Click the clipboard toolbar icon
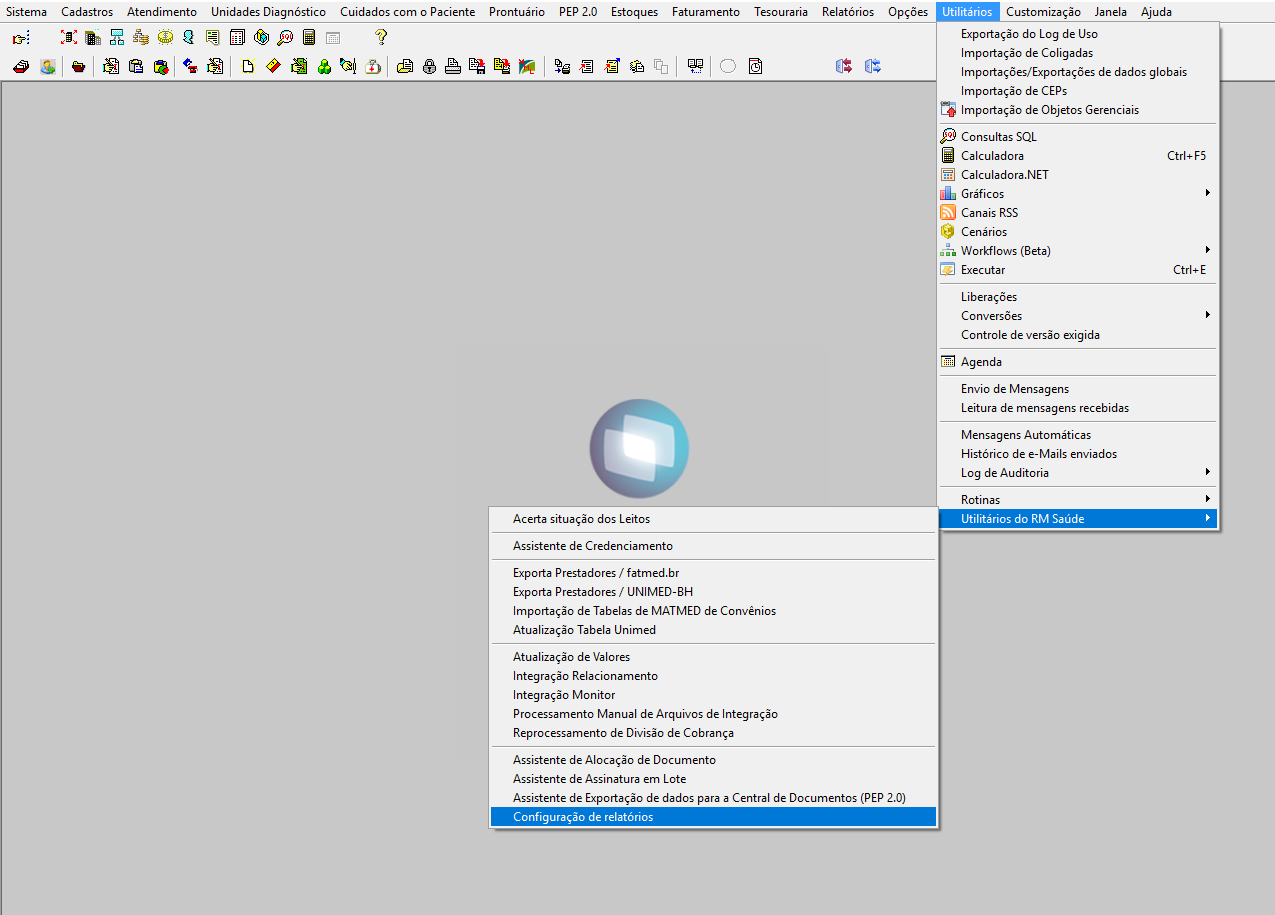Image resolution: width=1275 pixels, height=915 pixels. click(135, 66)
